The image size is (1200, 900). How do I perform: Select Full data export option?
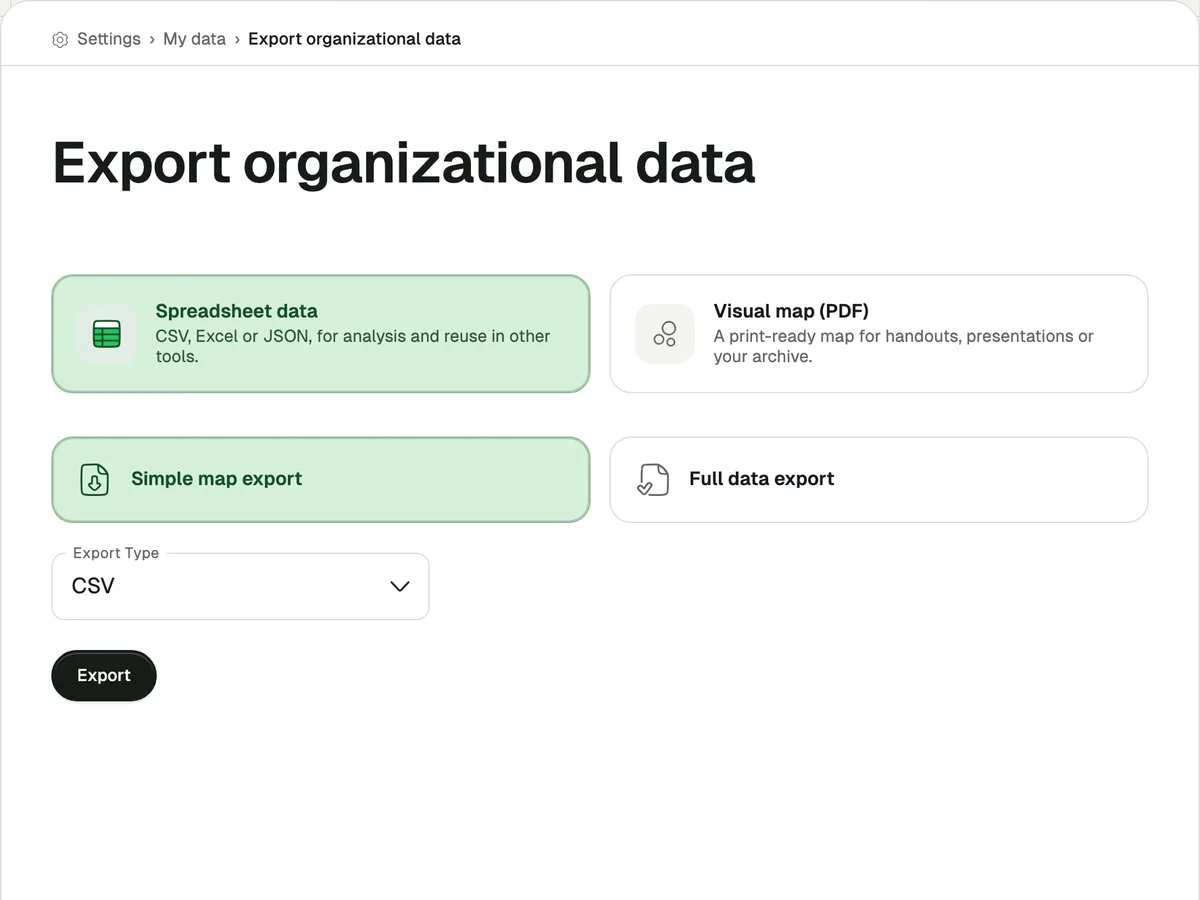pyautogui.click(x=879, y=480)
